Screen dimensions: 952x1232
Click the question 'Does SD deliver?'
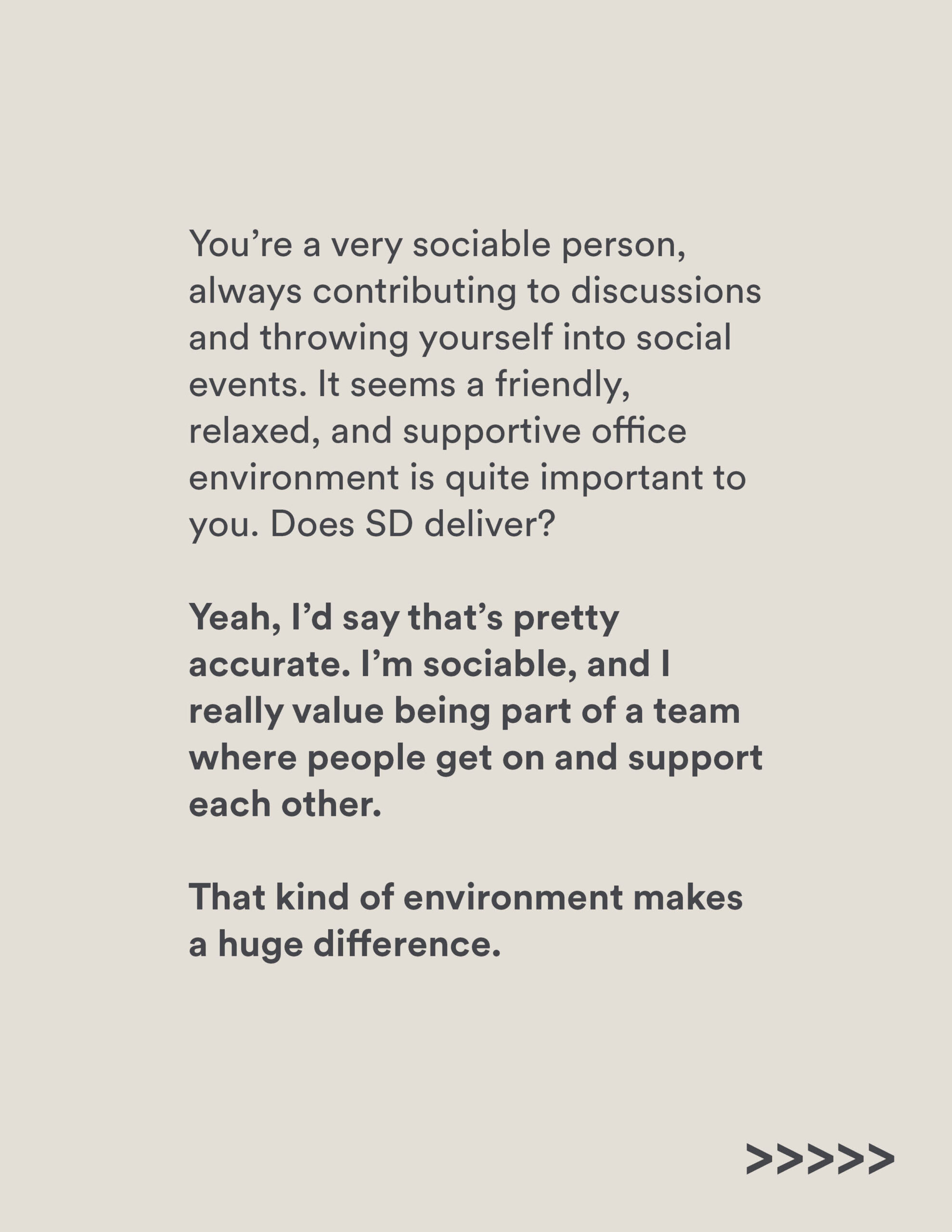pos(413,525)
